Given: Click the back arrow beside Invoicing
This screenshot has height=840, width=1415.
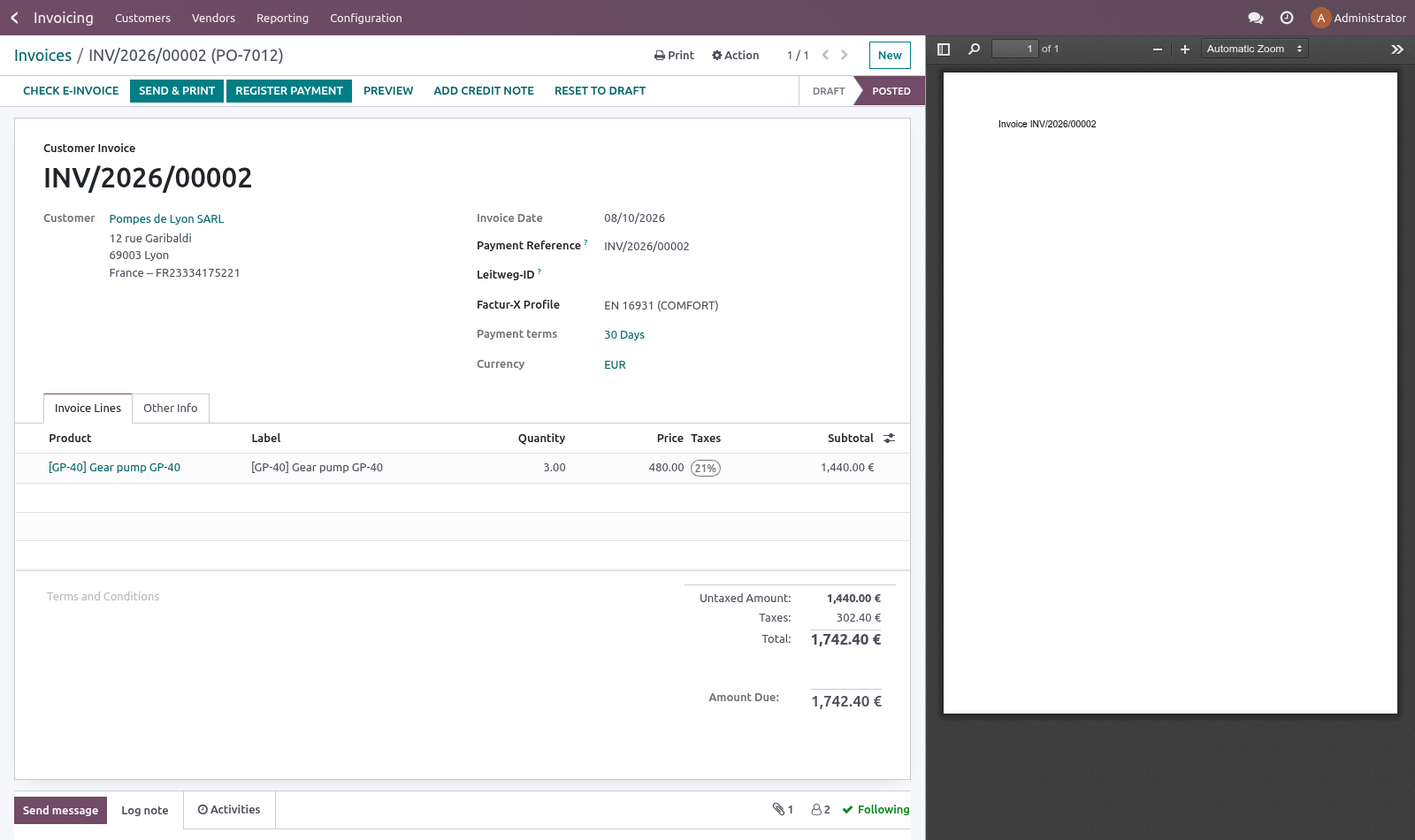Looking at the screenshot, I should (14, 18).
